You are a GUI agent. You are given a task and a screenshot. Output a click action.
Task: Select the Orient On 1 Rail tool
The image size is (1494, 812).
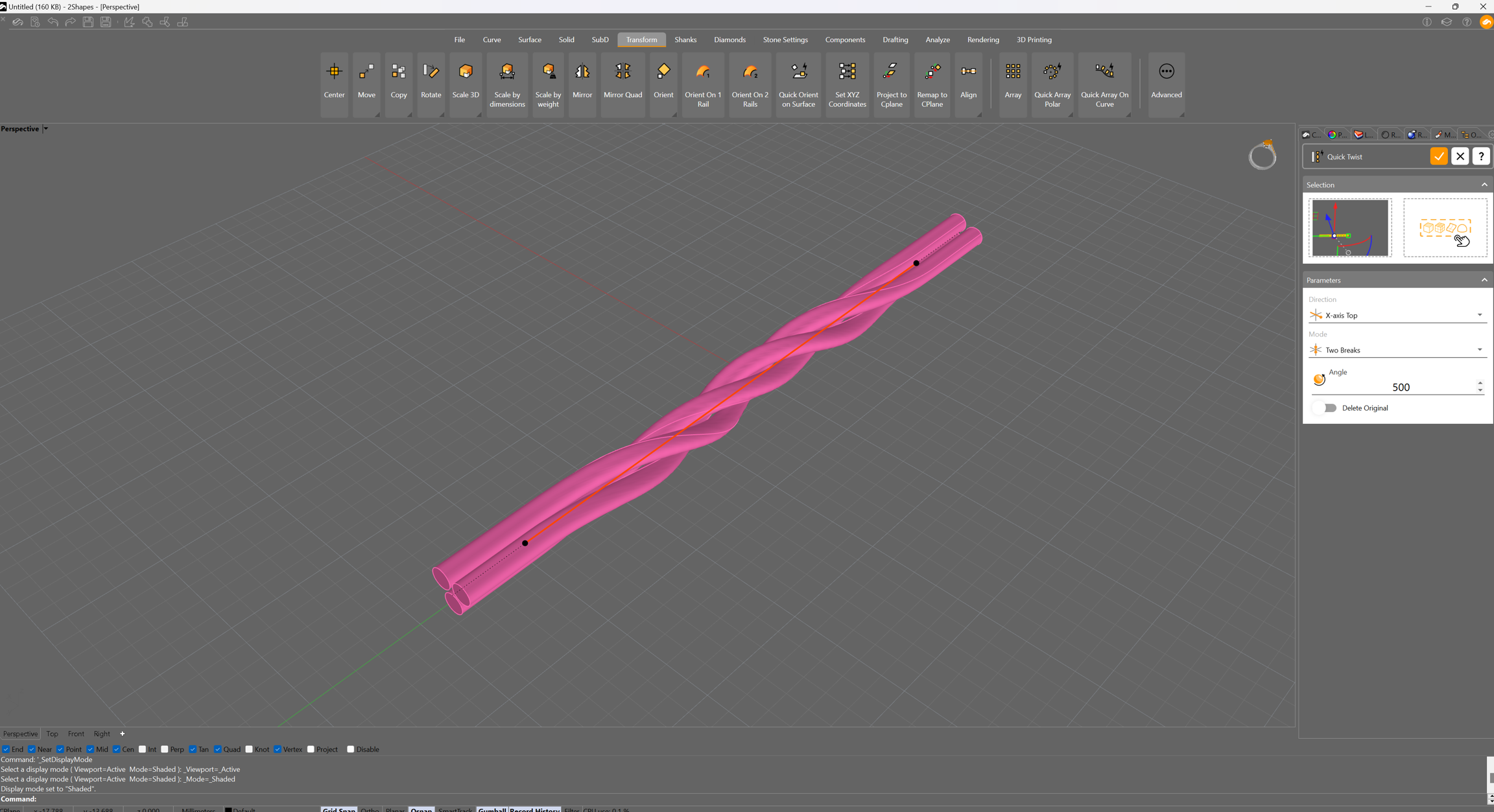[702, 72]
